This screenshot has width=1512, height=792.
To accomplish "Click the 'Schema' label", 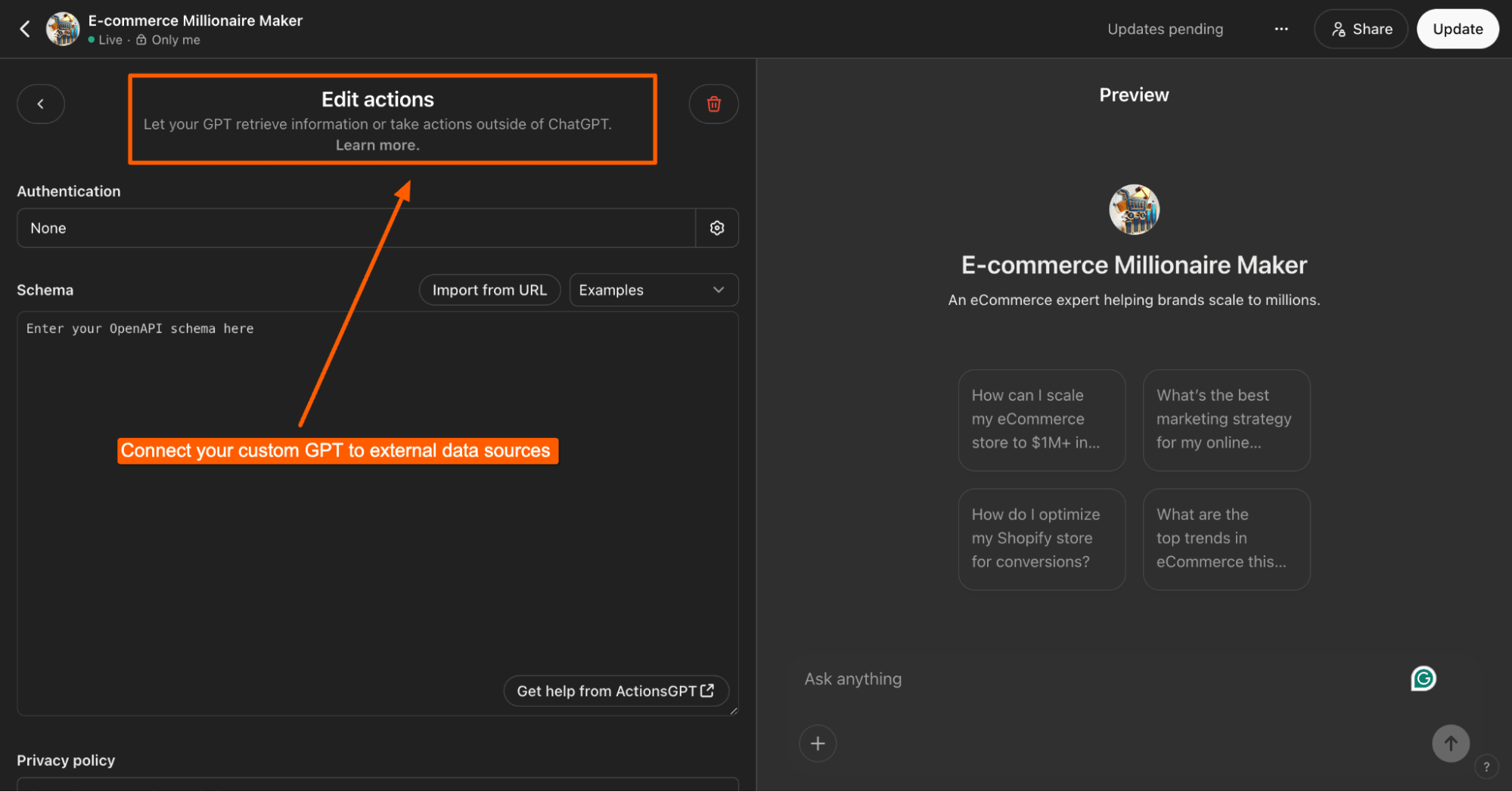I will pyautogui.click(x=45, y=290).
